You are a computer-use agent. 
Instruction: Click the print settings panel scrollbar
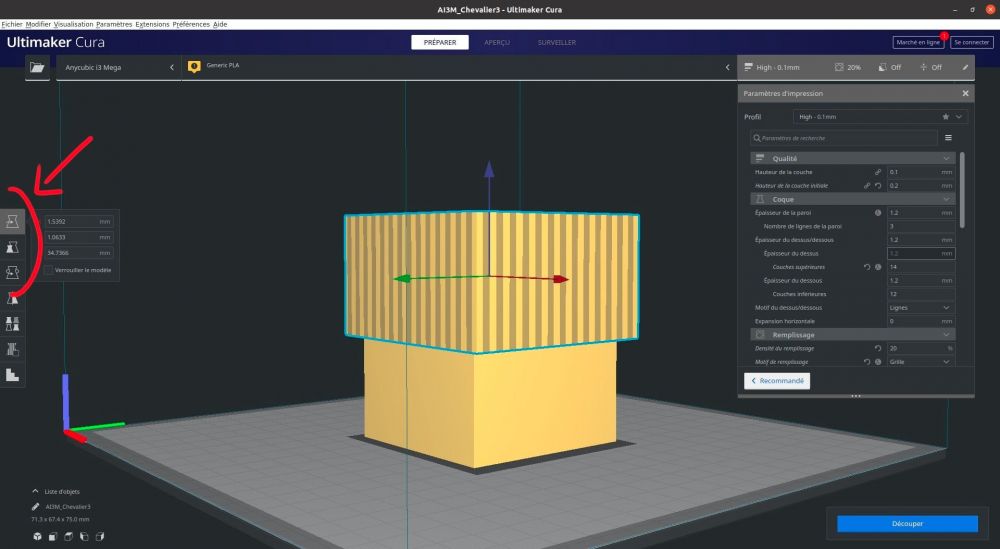click(x=962, y=189)
